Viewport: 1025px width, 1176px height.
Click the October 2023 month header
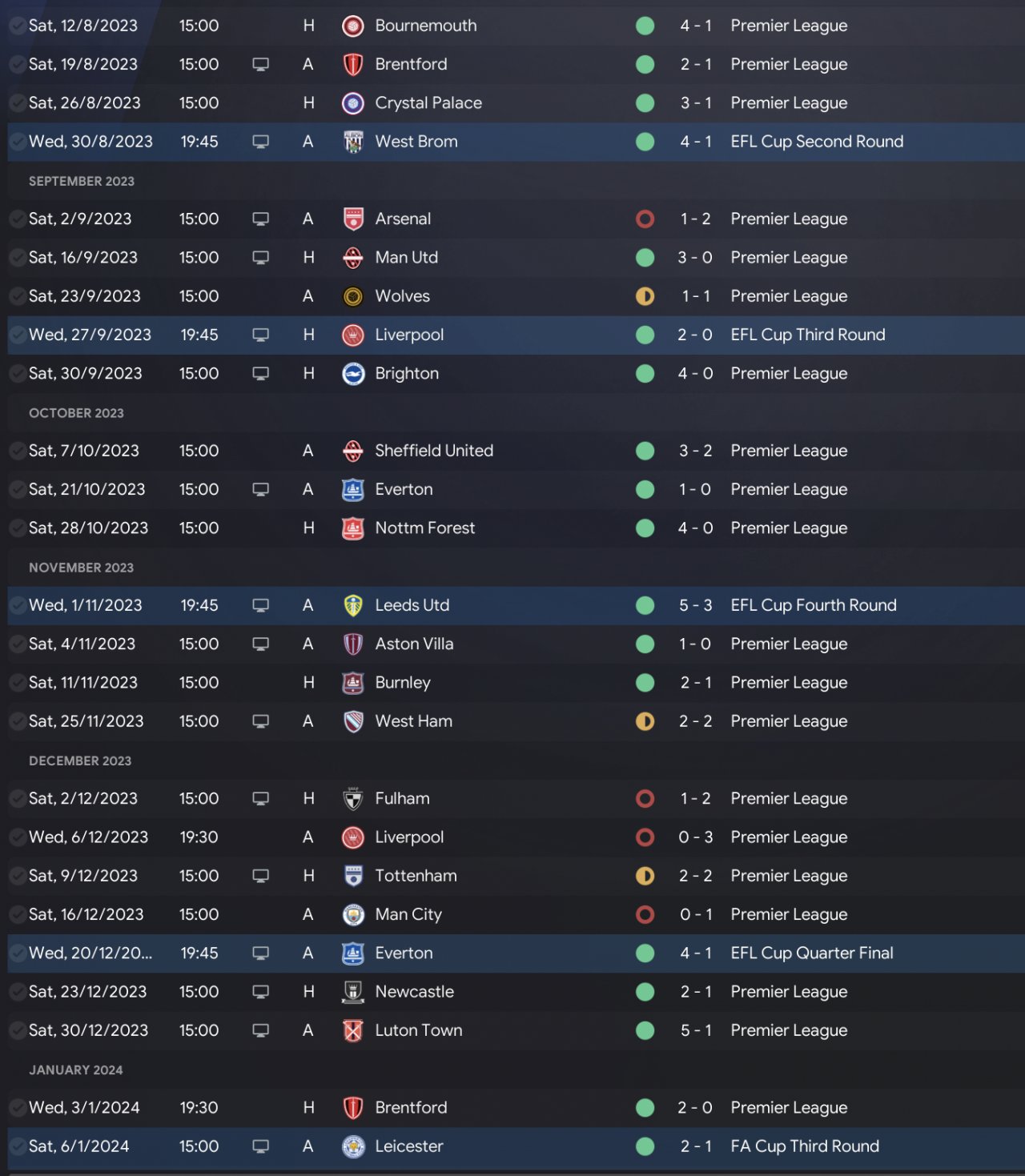click(x=76, y=413)
